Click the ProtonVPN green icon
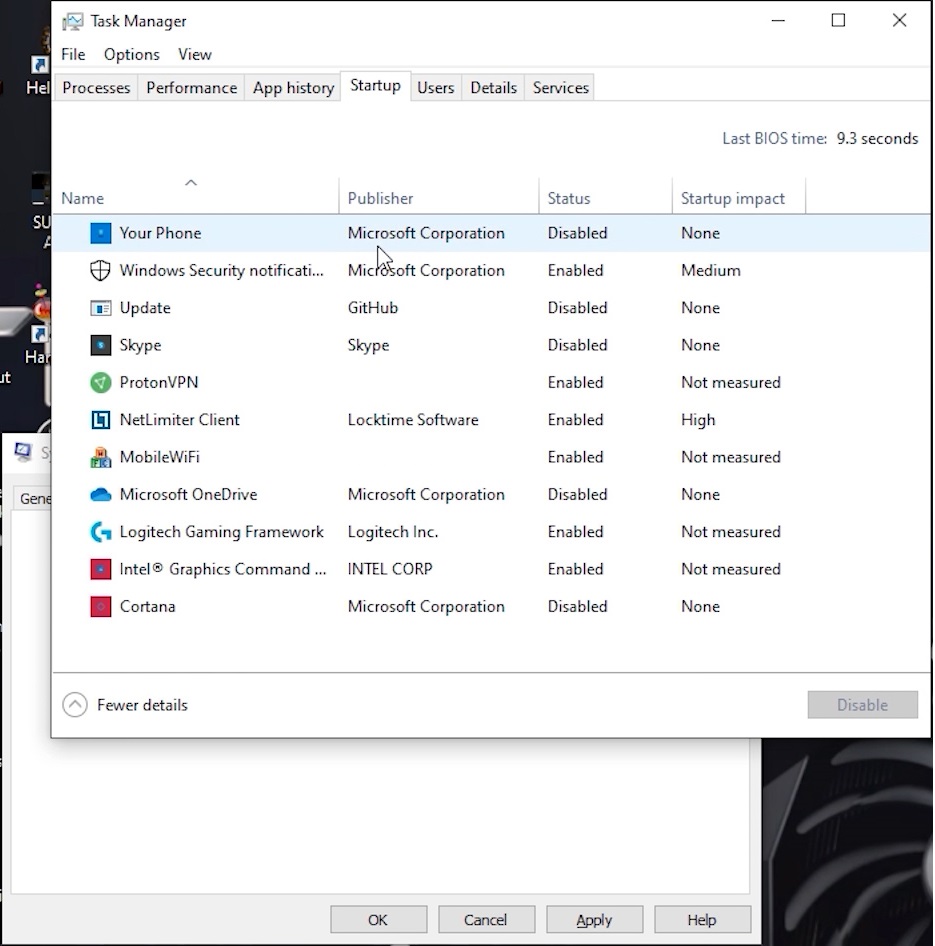Image resolution: width=935 pixels, height=946 pixels. tap(100, 383)
